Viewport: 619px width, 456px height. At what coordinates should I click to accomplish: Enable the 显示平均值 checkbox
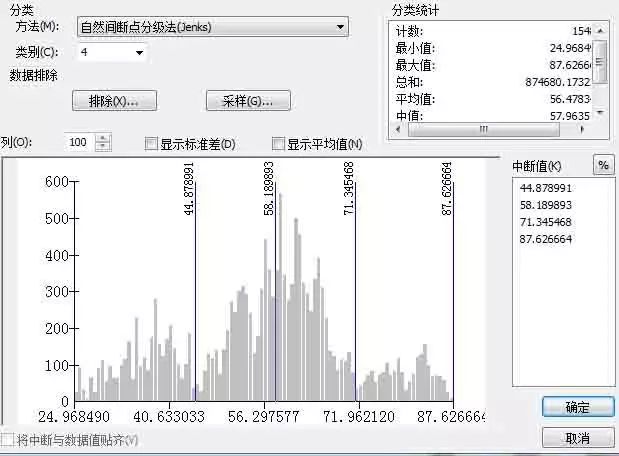pos(279,144)
